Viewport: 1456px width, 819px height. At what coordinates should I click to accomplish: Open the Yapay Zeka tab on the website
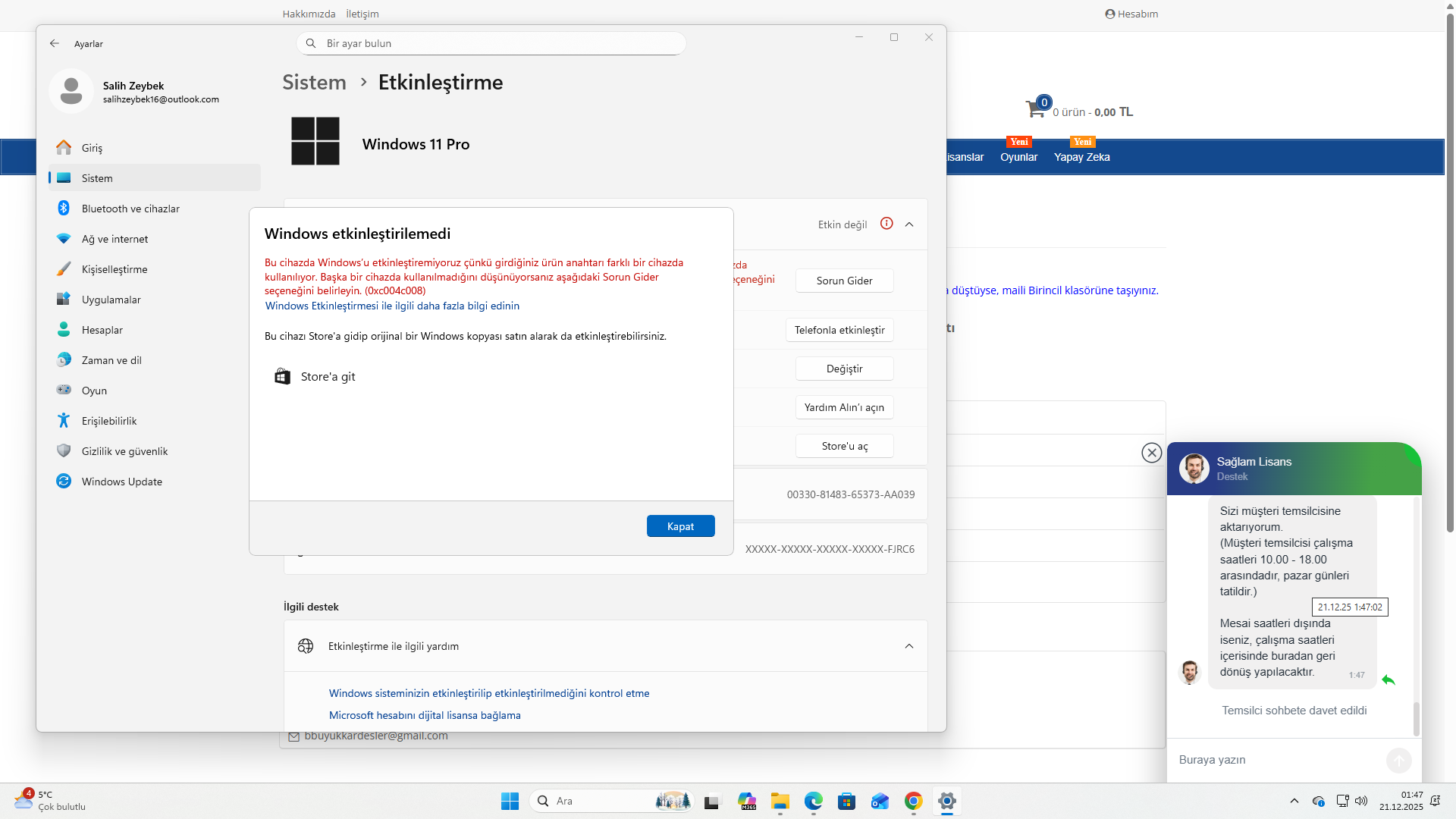click(1081, 157)
